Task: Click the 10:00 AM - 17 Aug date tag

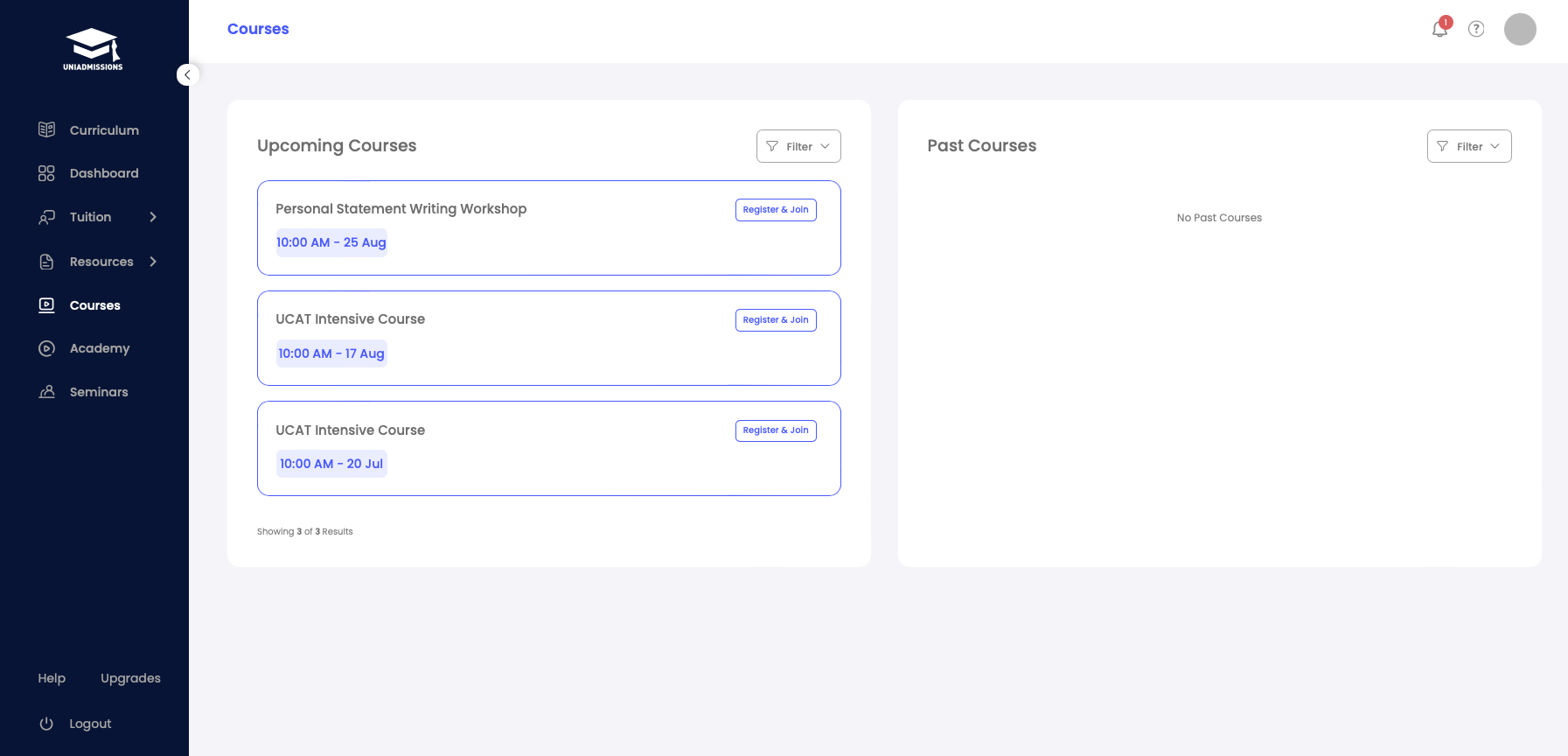Action: click(x=331, y=353)
